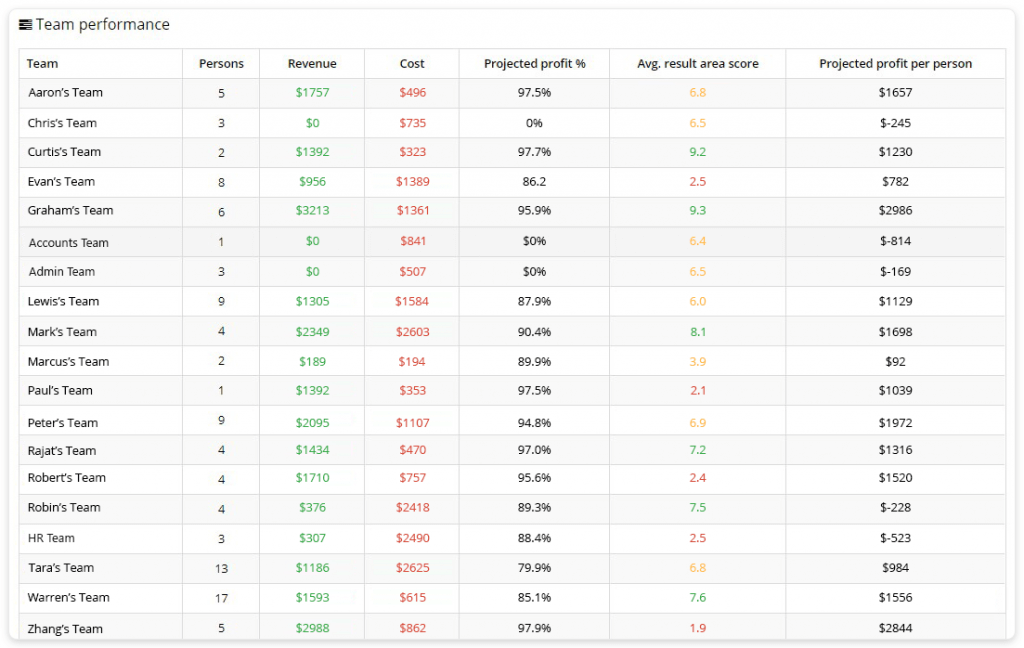Sort by Projected profit % column header
This screenshot has width=1024, height=648.
(533, 63)
